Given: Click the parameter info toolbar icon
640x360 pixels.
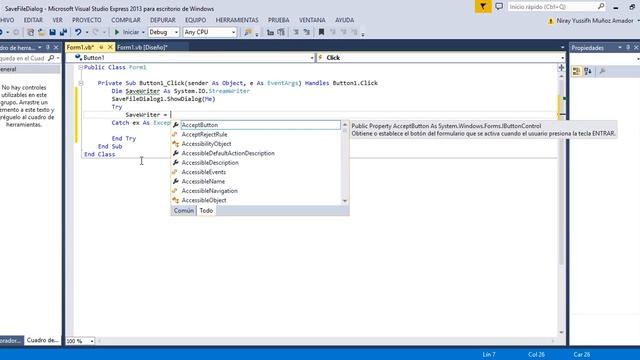Looking at the screenshot, I should (x=281, y=32).
